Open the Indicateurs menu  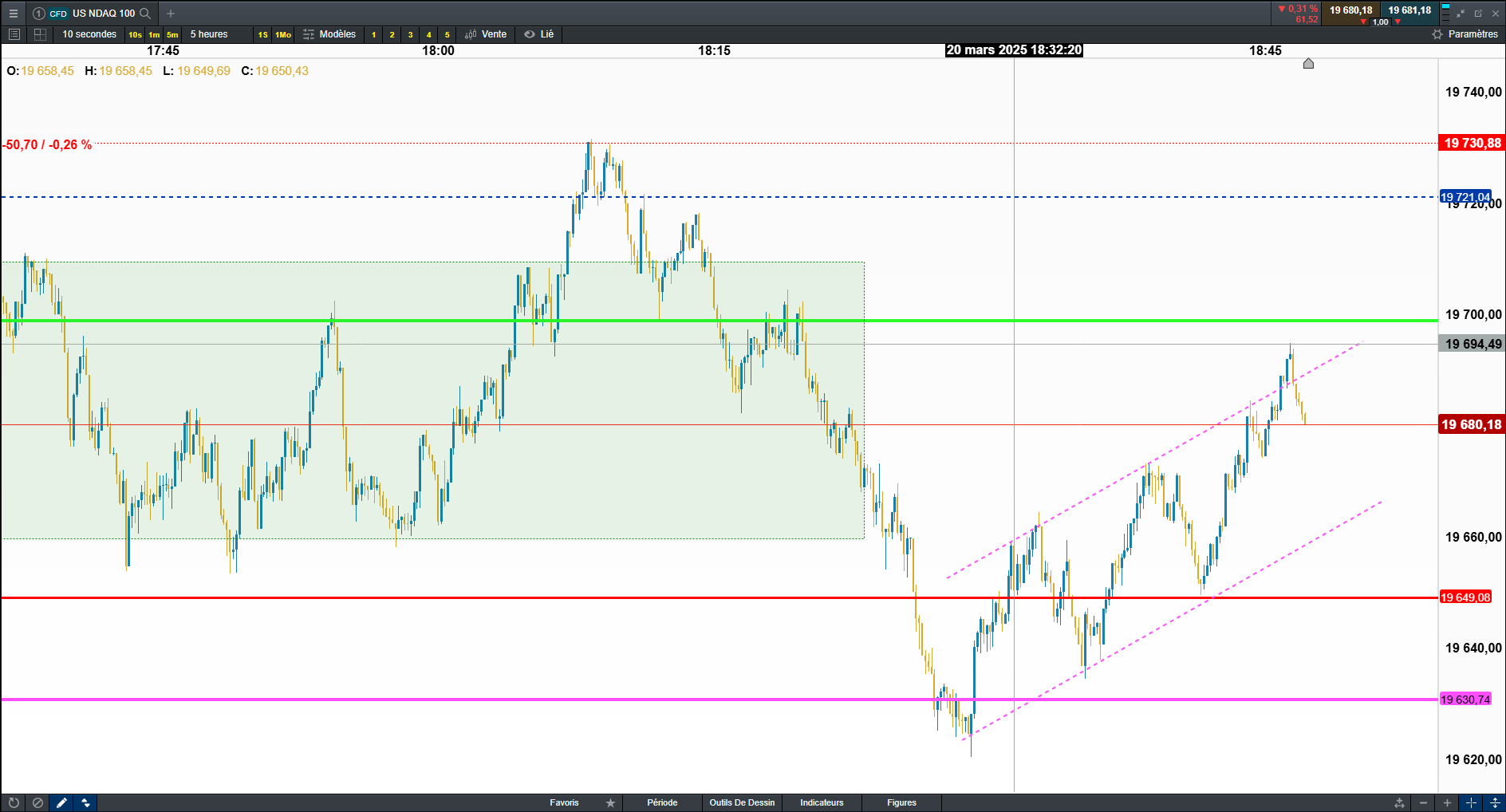(x=822, y=802)
